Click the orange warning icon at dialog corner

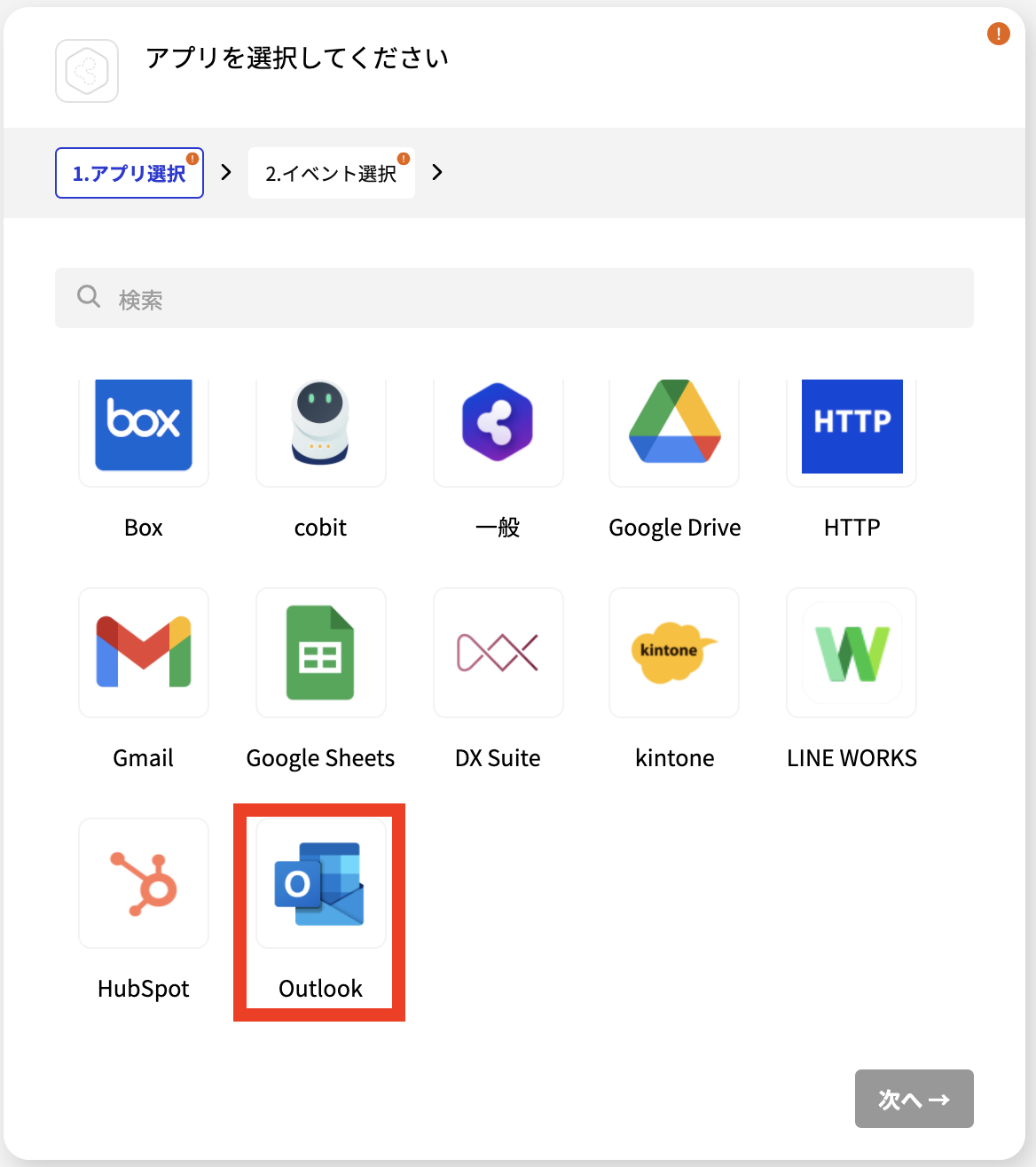tap(999, 34)
